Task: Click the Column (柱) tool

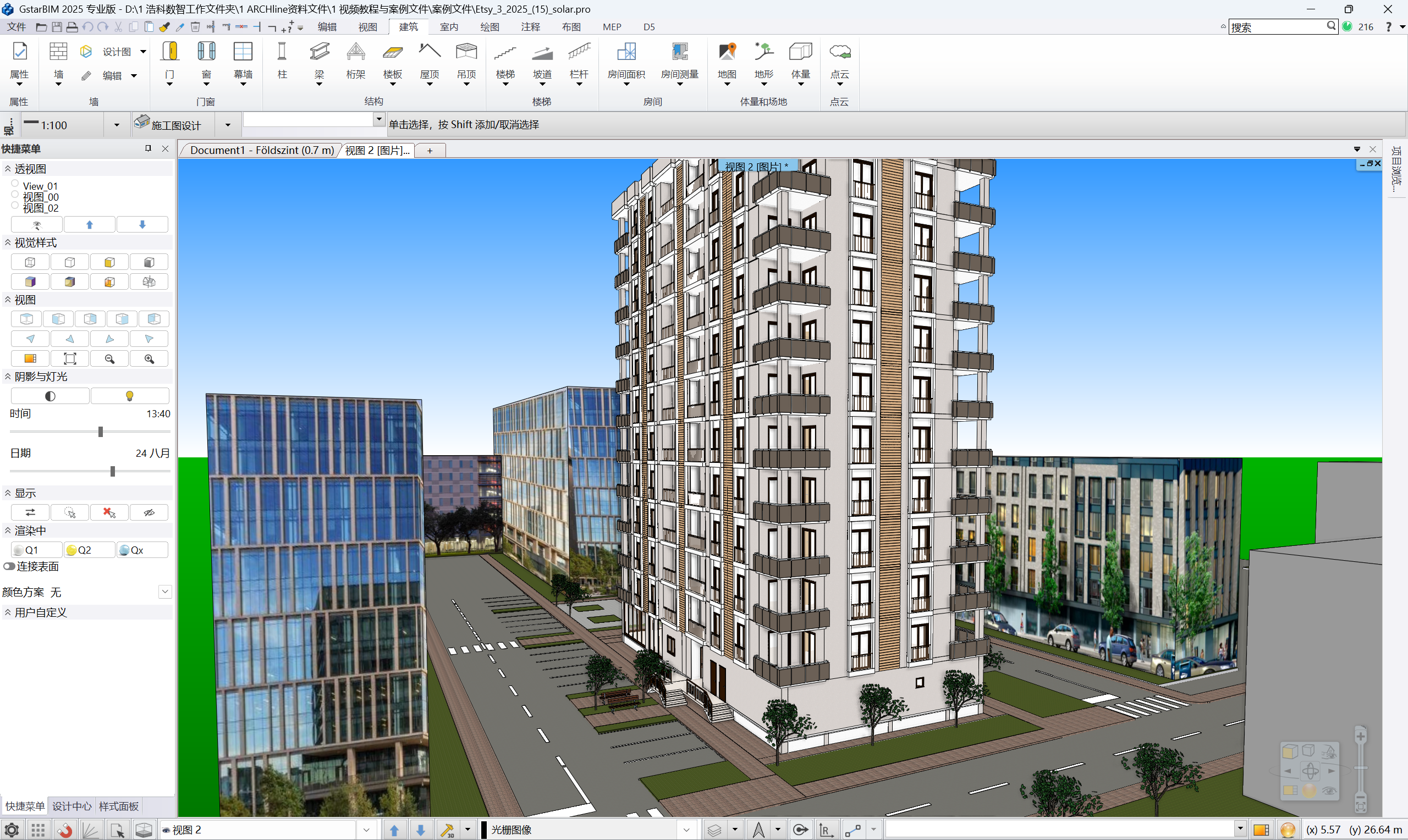Action: click(x=282, y=52)
